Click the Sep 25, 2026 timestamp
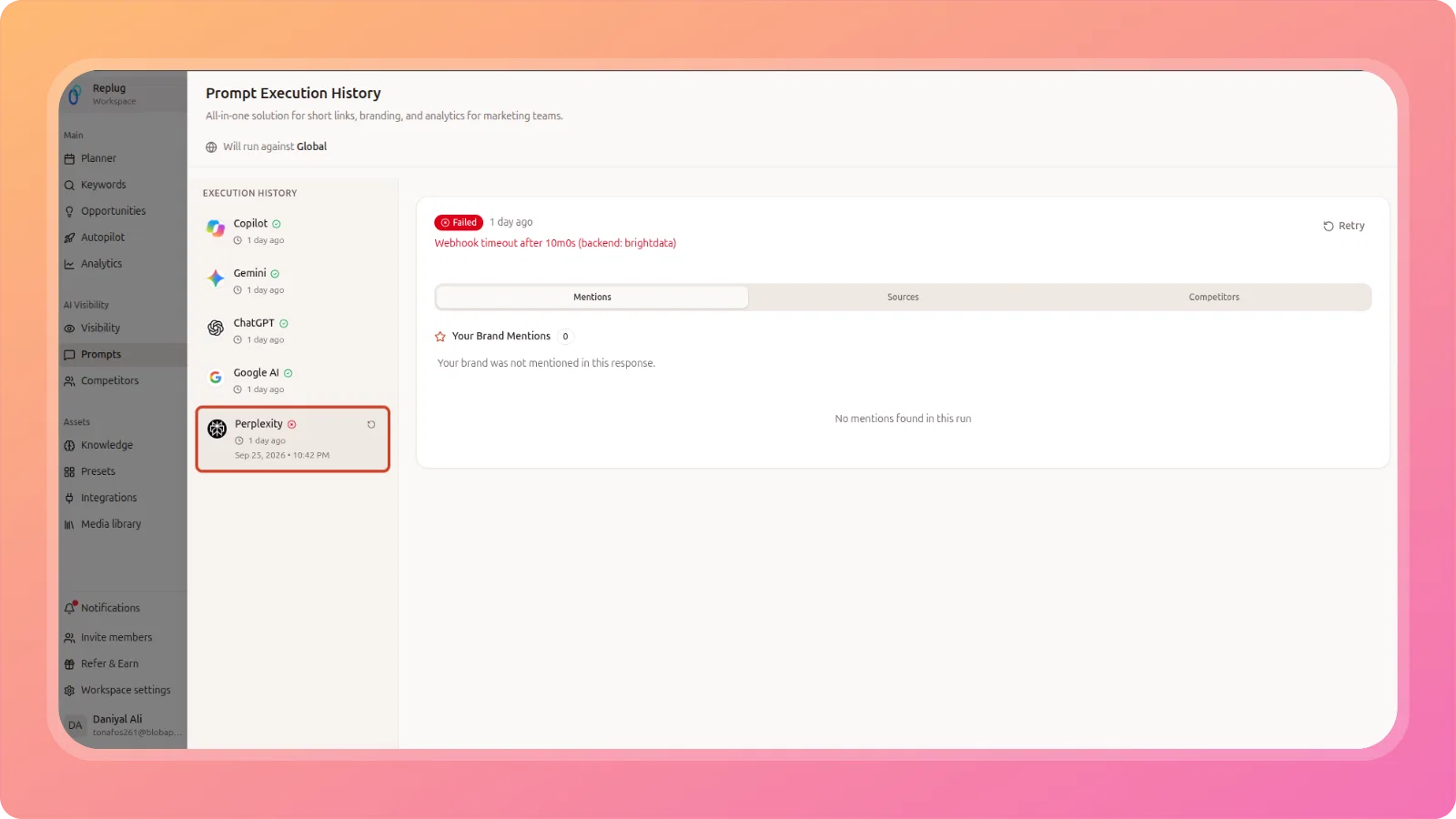This screenshot has width=1456, height=819. point(282,455)
